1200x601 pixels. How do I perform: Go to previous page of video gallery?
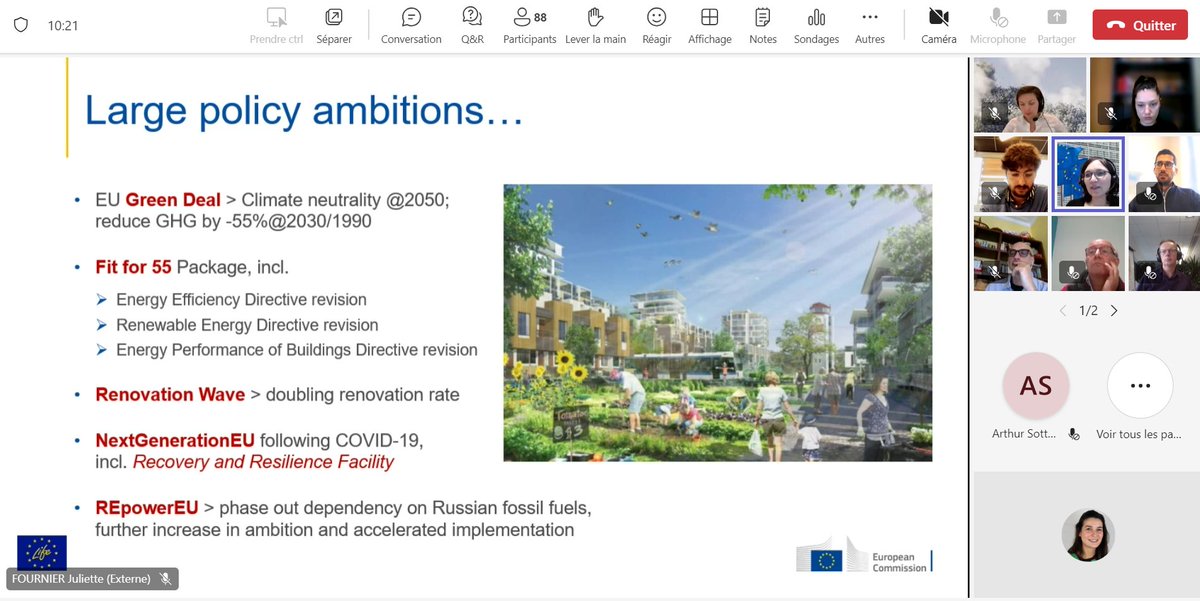[1062, 311]
